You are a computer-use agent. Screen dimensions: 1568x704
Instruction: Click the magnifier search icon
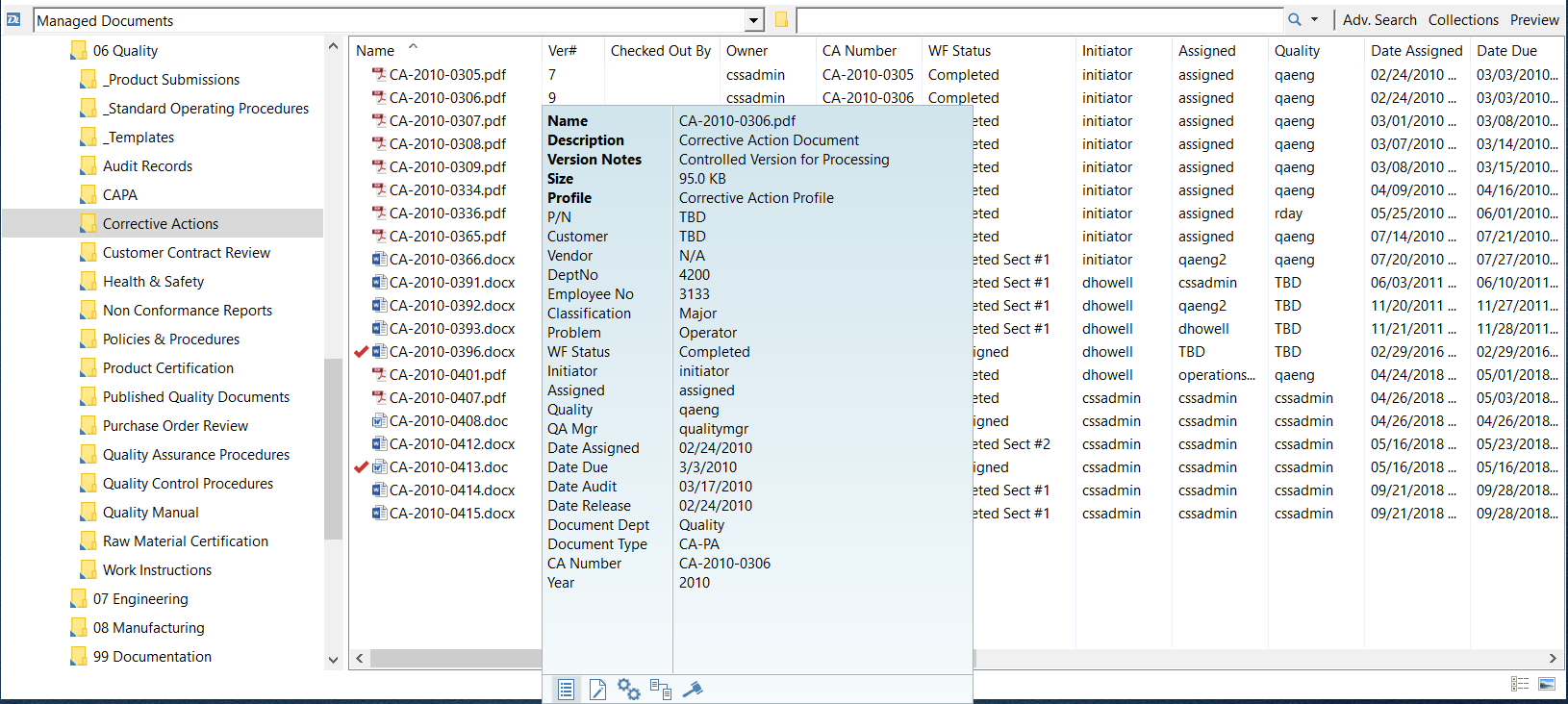(1295, 20)
